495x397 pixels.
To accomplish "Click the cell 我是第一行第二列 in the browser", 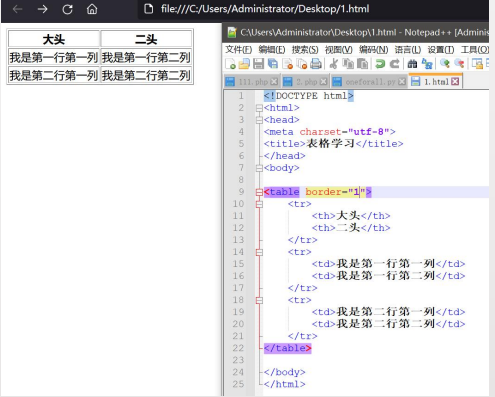I will pyautogui.click(x=146, y=57).
